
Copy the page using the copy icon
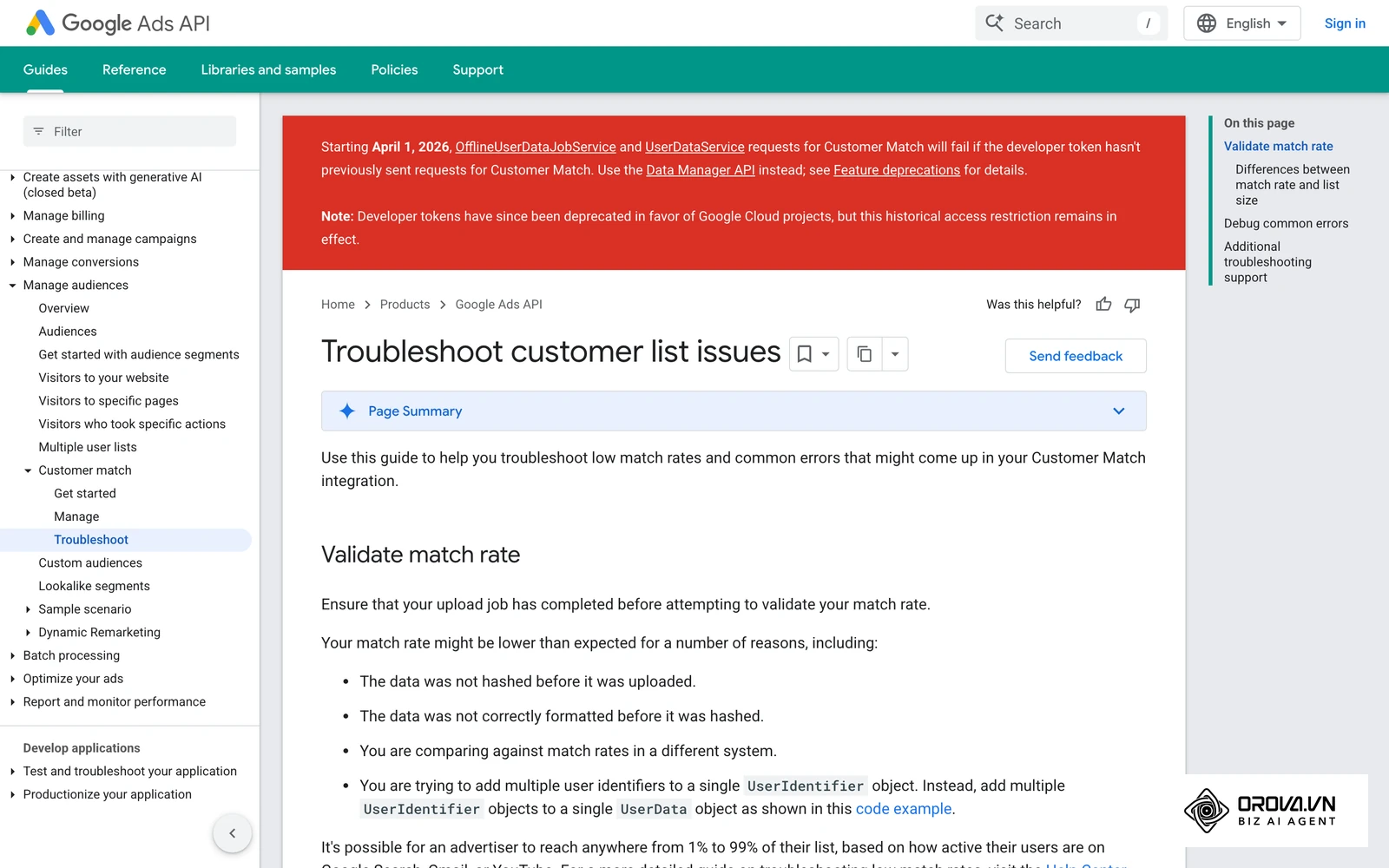pos(865,354)
